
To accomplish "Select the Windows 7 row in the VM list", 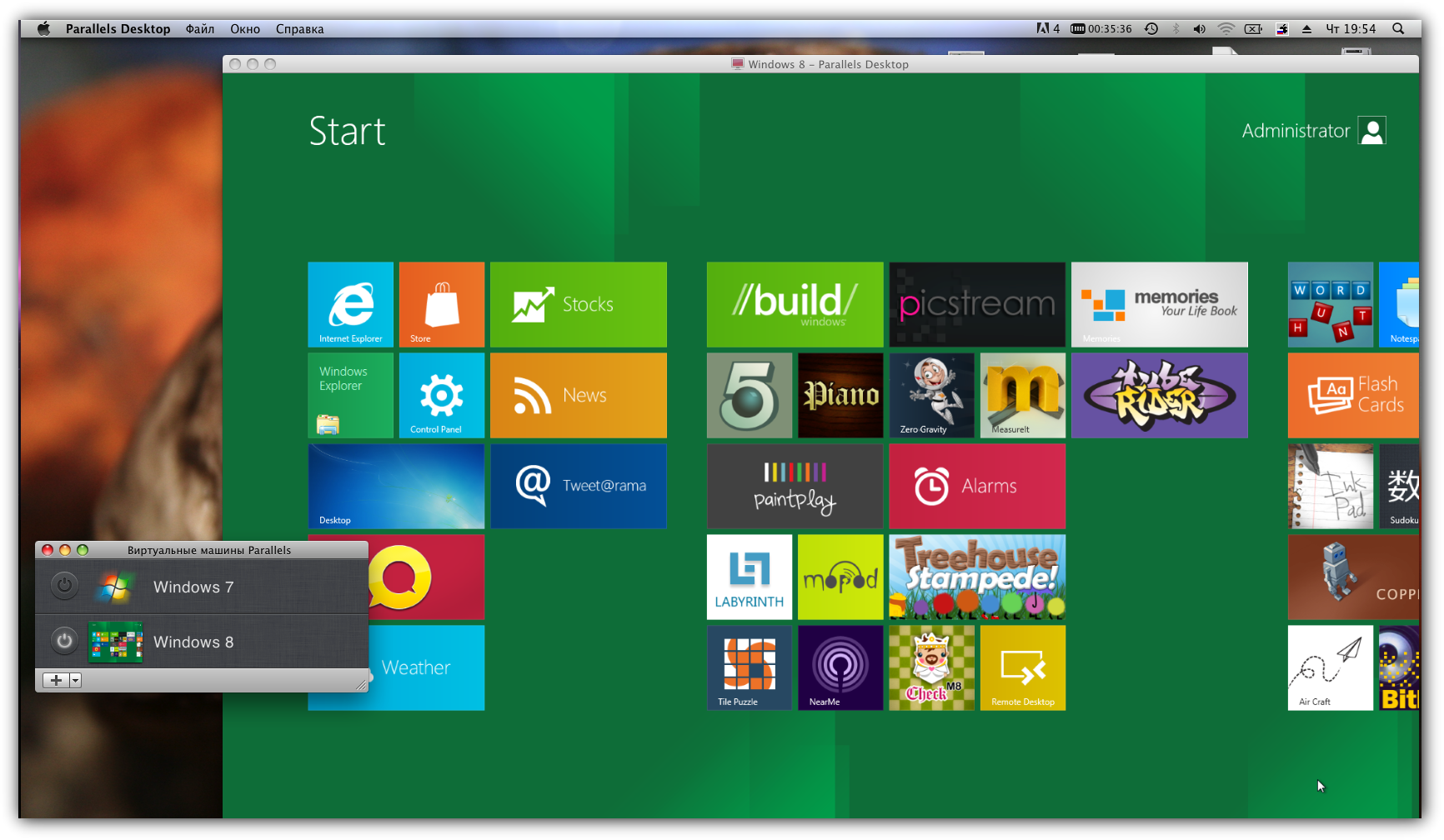I will coord(202,587).
